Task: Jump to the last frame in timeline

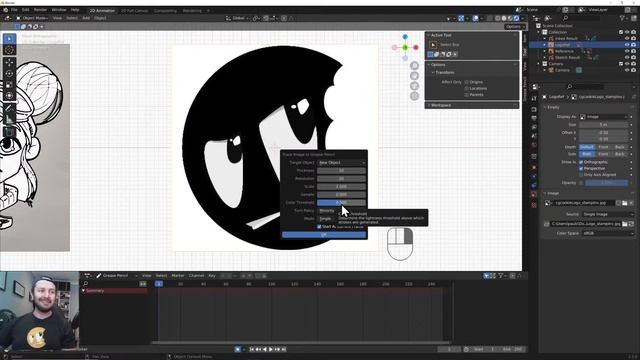Action: pos(284,349)
